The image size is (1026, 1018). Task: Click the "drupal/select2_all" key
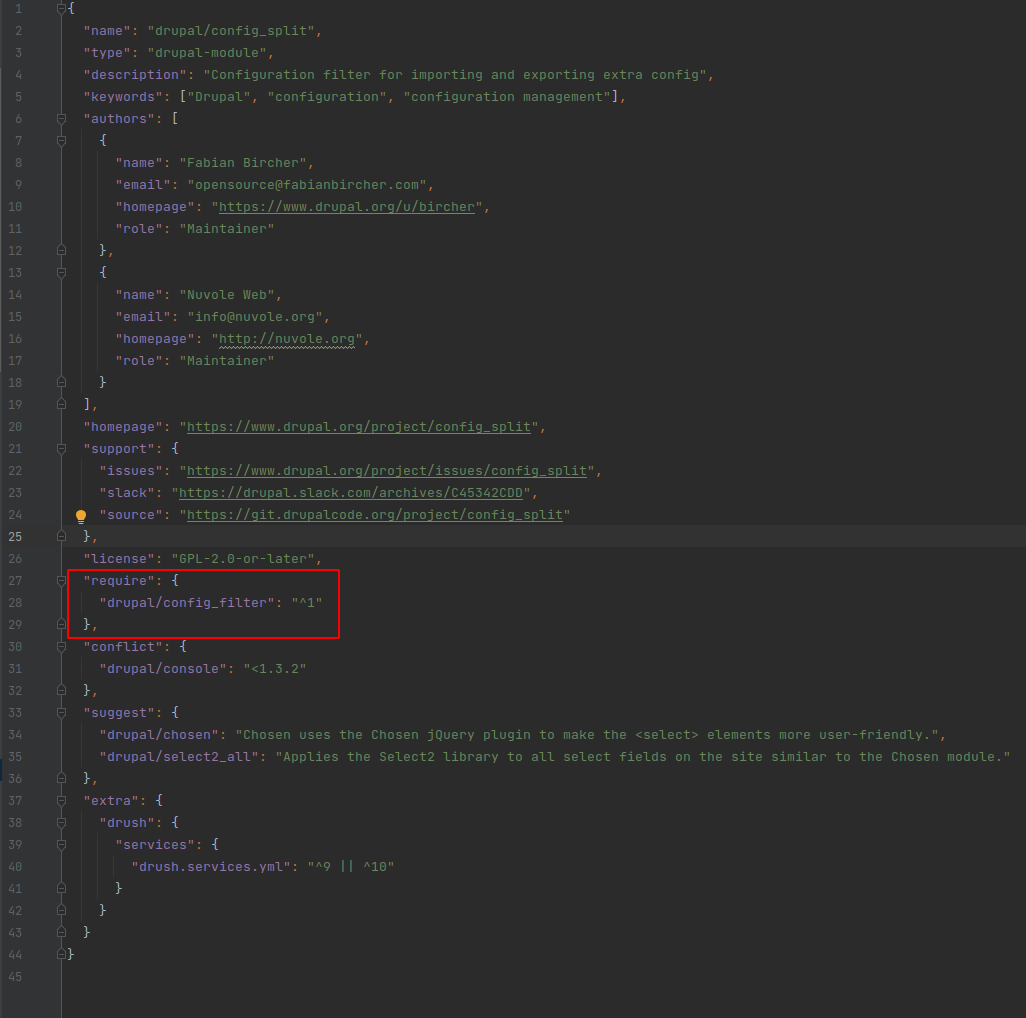(x=179, y=757)
